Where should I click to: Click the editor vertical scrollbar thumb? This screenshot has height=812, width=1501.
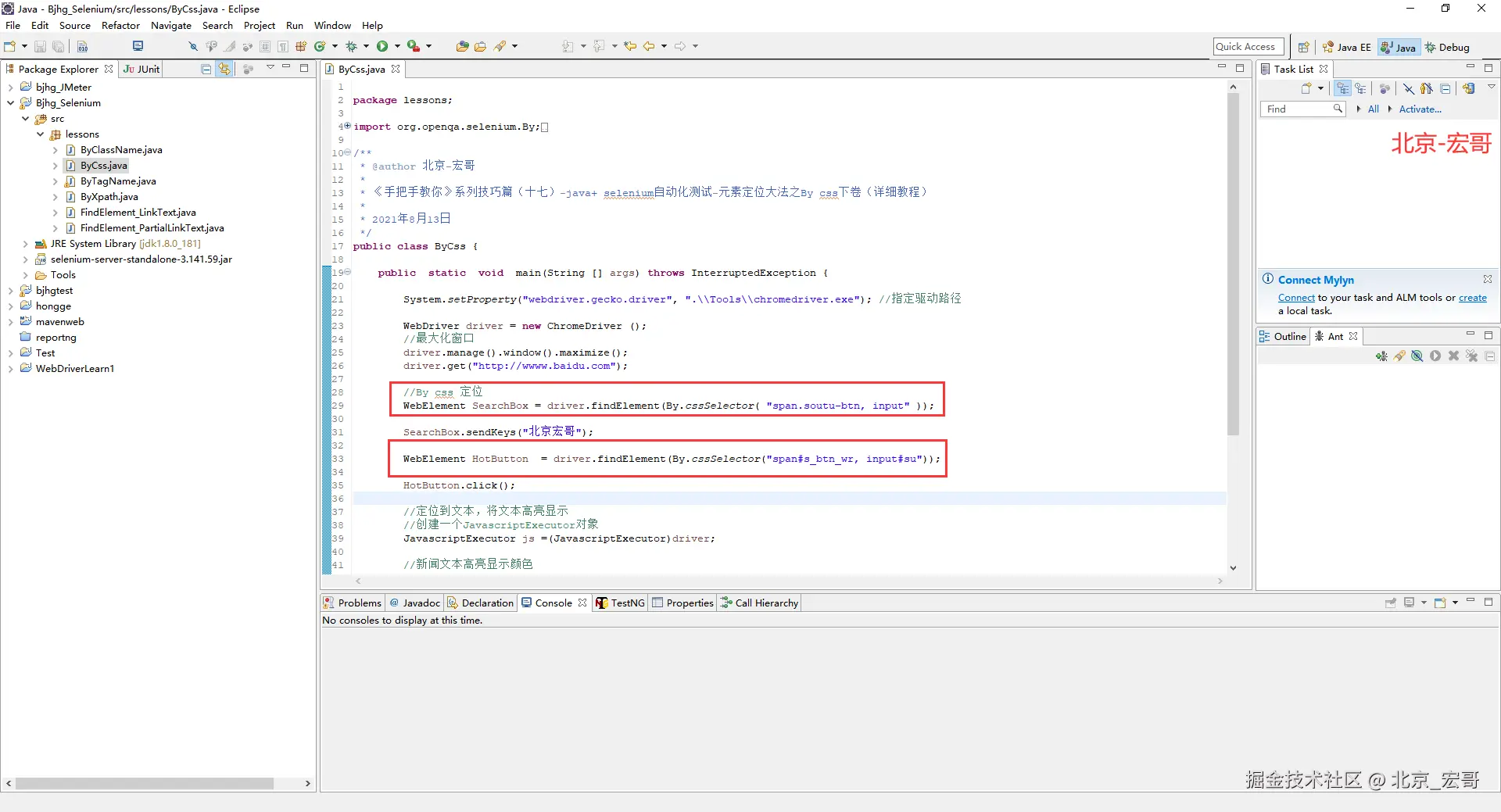pyautogui.click(x=1233, y=263)
